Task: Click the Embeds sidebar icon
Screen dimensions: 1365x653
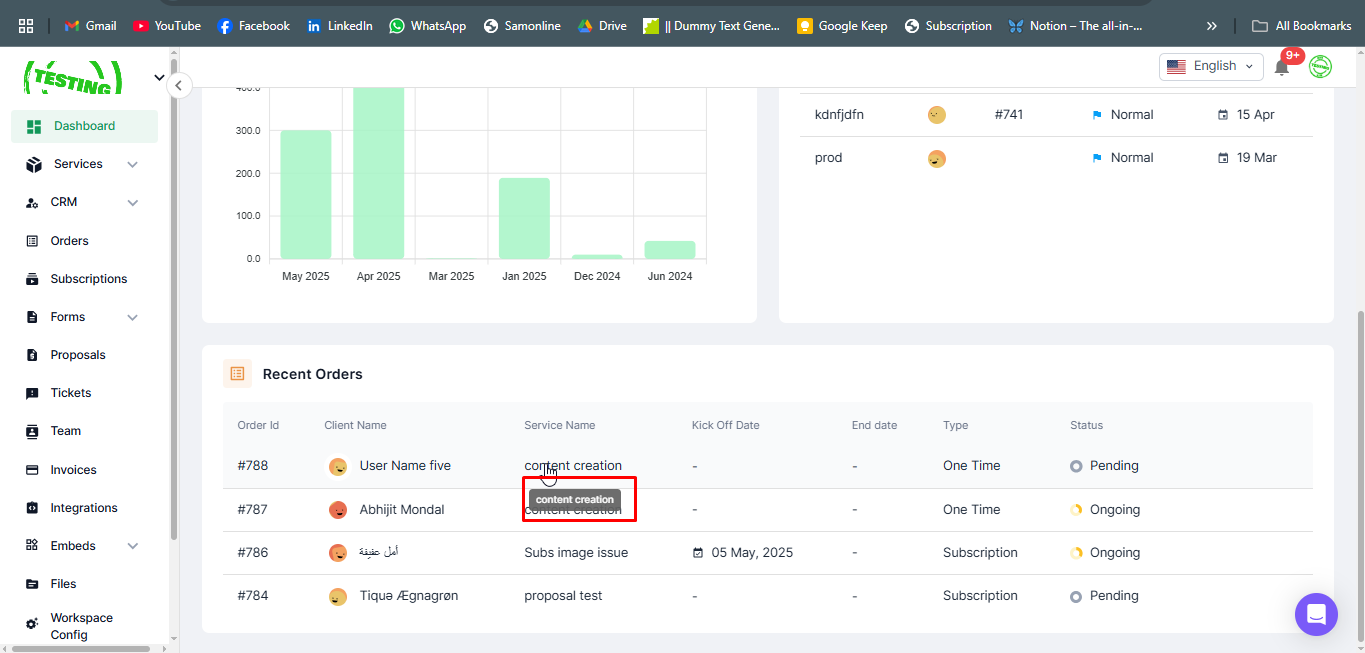Action: (32, 546)
